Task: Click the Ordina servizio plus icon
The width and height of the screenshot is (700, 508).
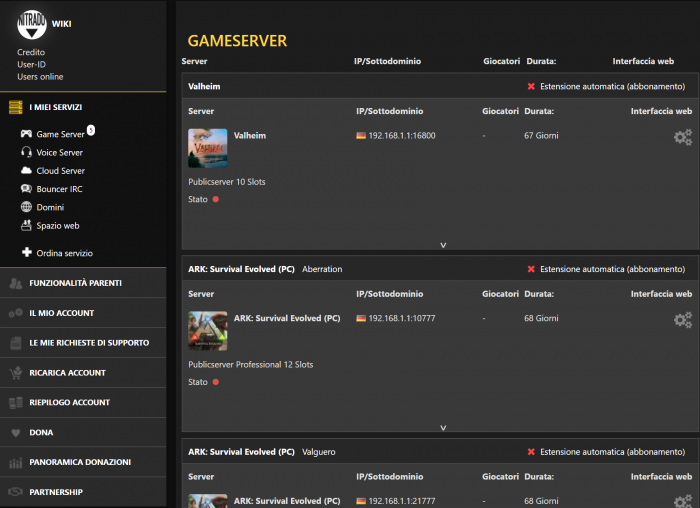Action: click(27, 252)
